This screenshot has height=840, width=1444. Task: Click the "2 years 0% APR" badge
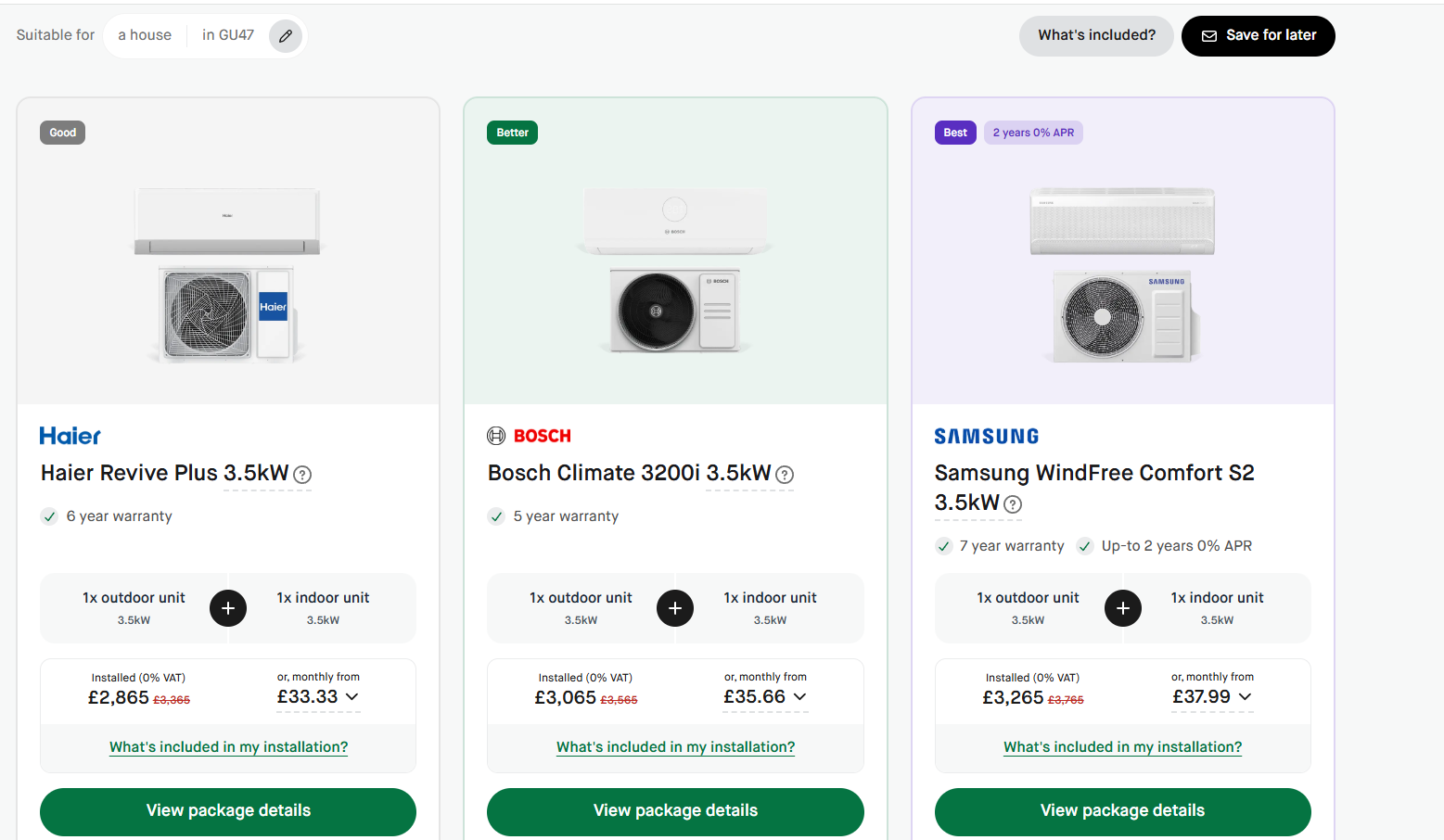pos(1033,133)
